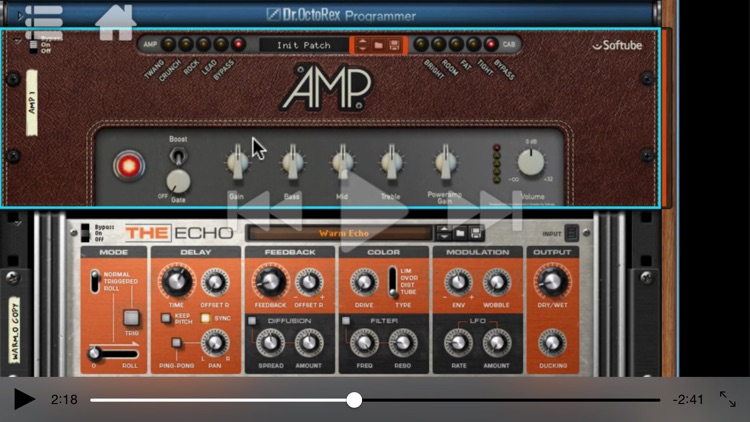
Task: Select the Fat cabinet button
Action: tap(456, 44)
